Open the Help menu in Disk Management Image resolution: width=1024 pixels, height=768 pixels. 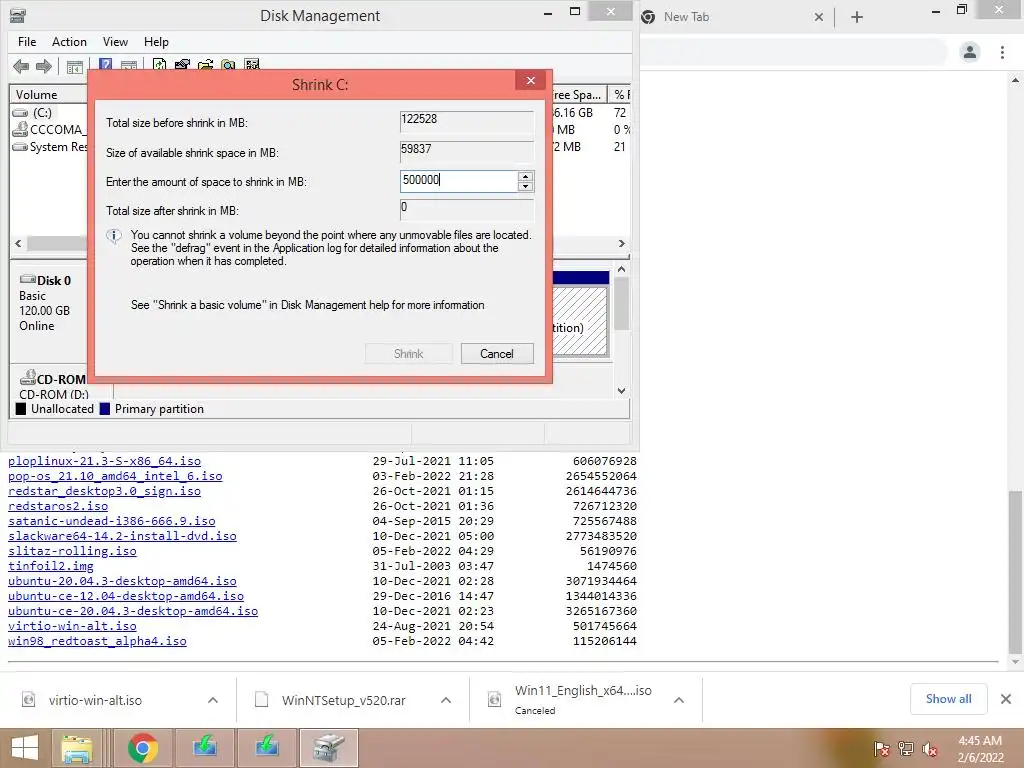(x=156, y=42)
